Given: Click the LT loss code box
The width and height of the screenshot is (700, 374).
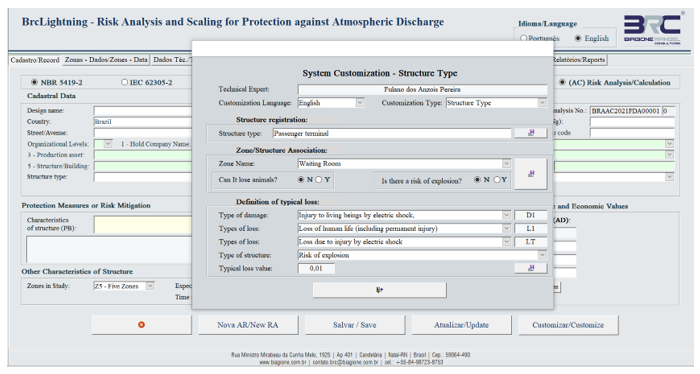Looking at the screenshot, I should pos(530,242).
